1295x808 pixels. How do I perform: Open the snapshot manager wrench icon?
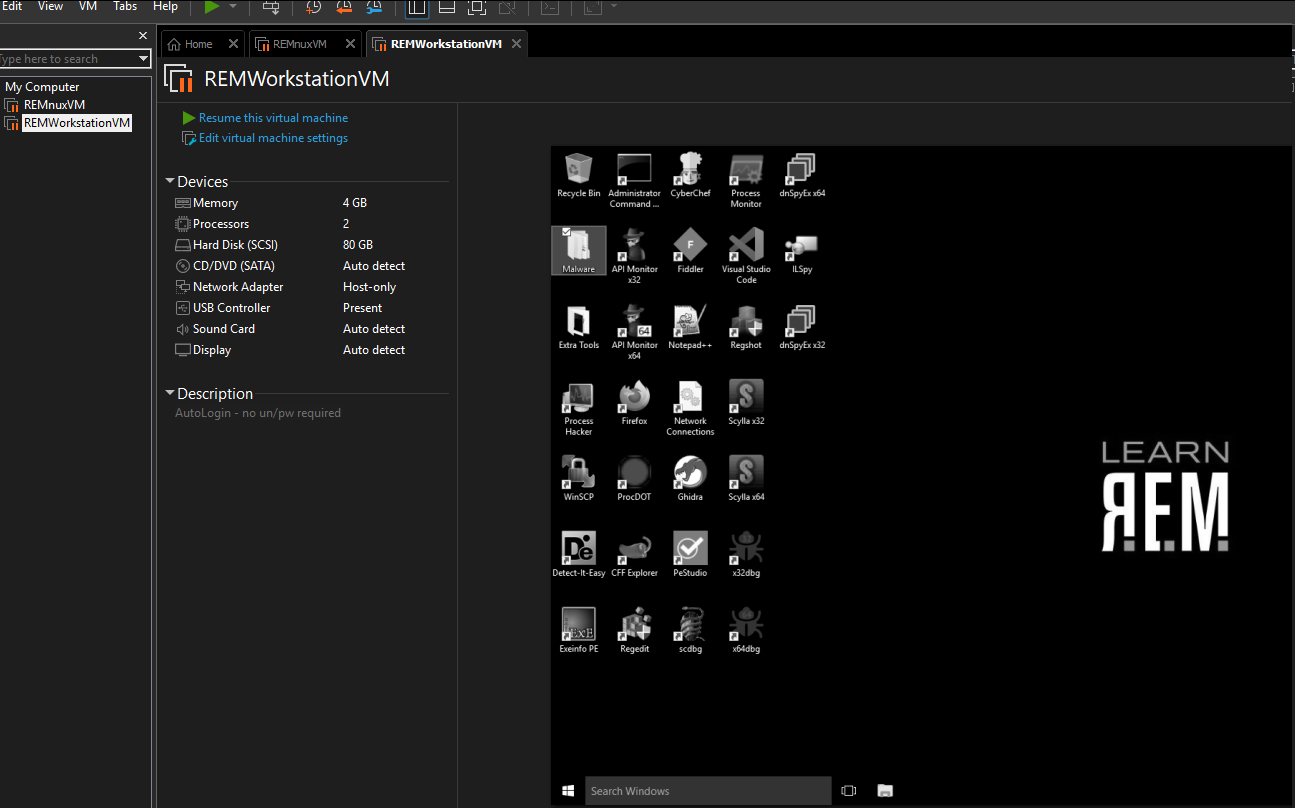coord(373,7)
